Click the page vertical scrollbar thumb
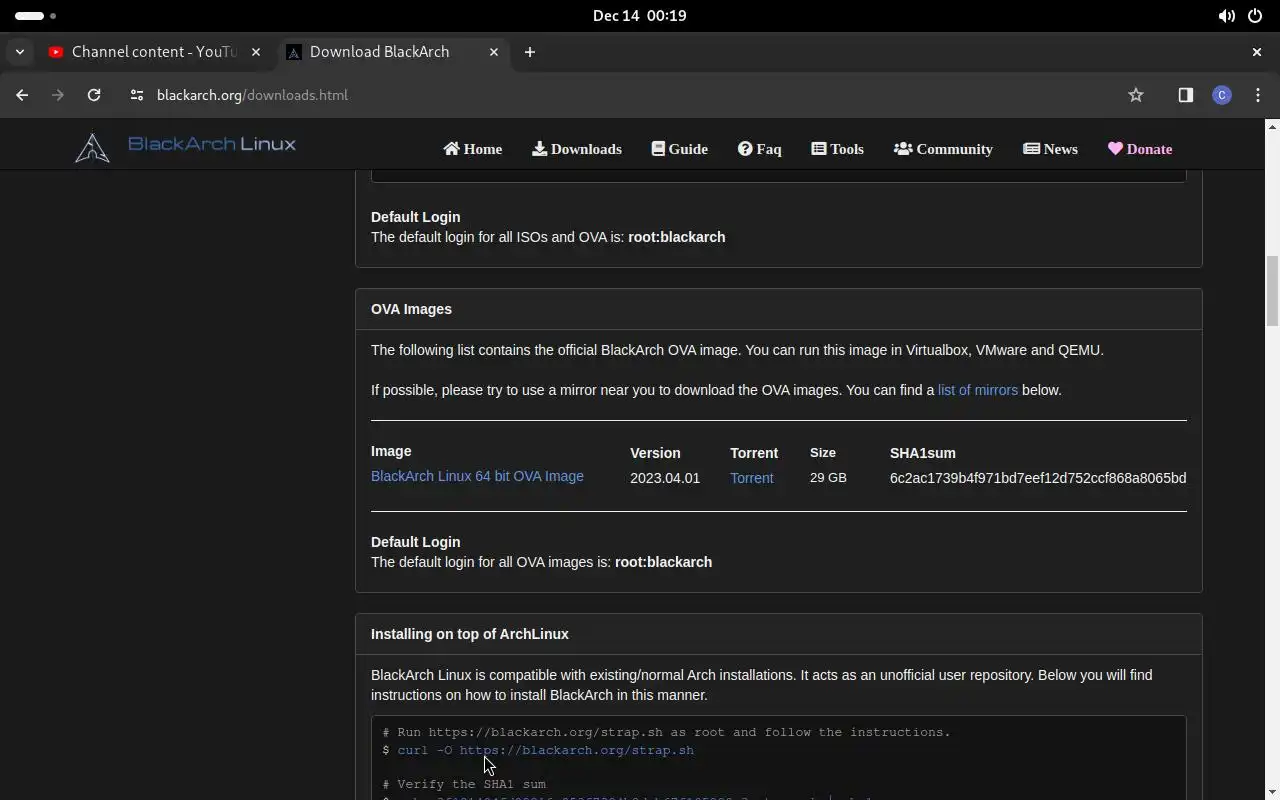This screenshot has height=800, width=1280. tap(1272, 291)
